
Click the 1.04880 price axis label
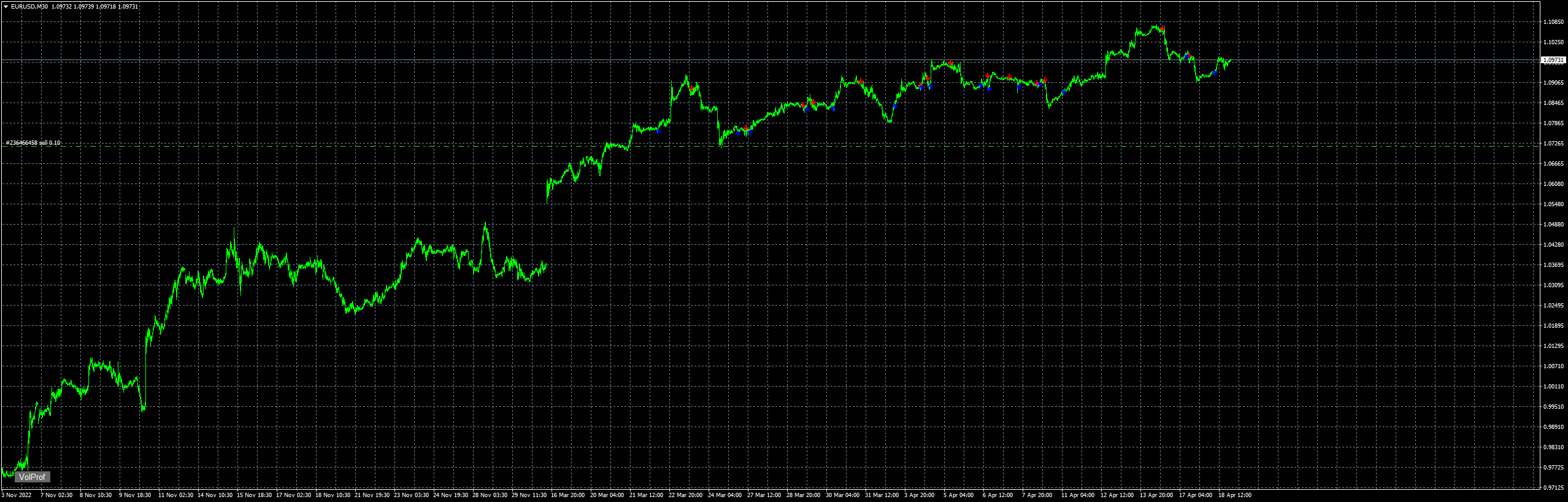pyautogui.click(x=1553, y=225)
